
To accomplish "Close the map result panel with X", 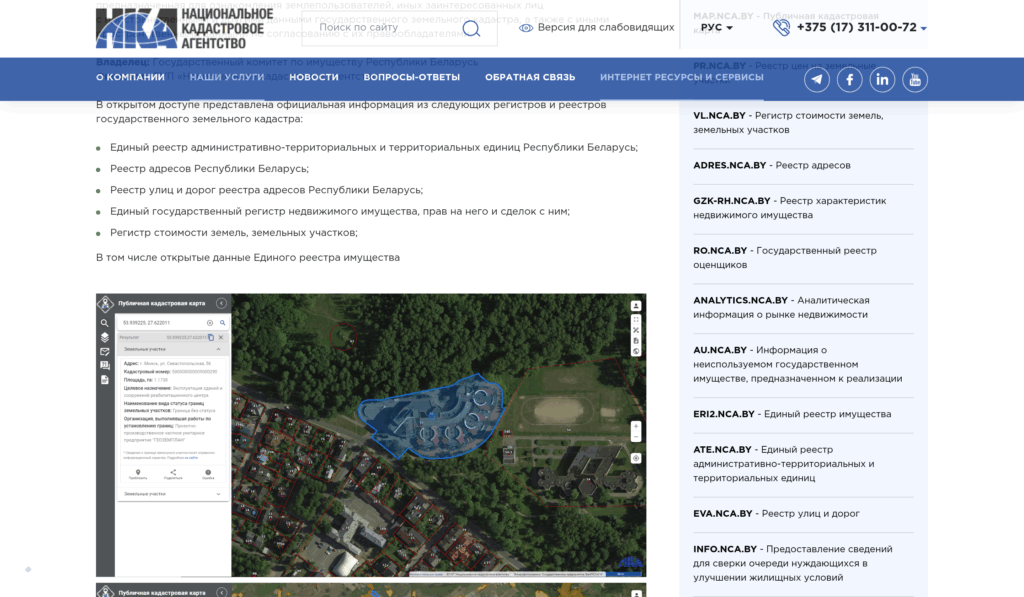I will [221, 337].
